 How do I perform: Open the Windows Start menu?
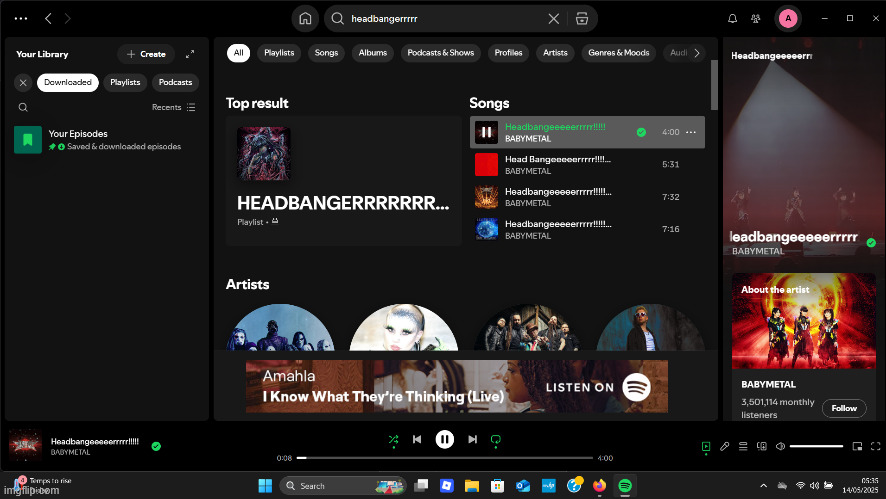[x=265, y=485]
